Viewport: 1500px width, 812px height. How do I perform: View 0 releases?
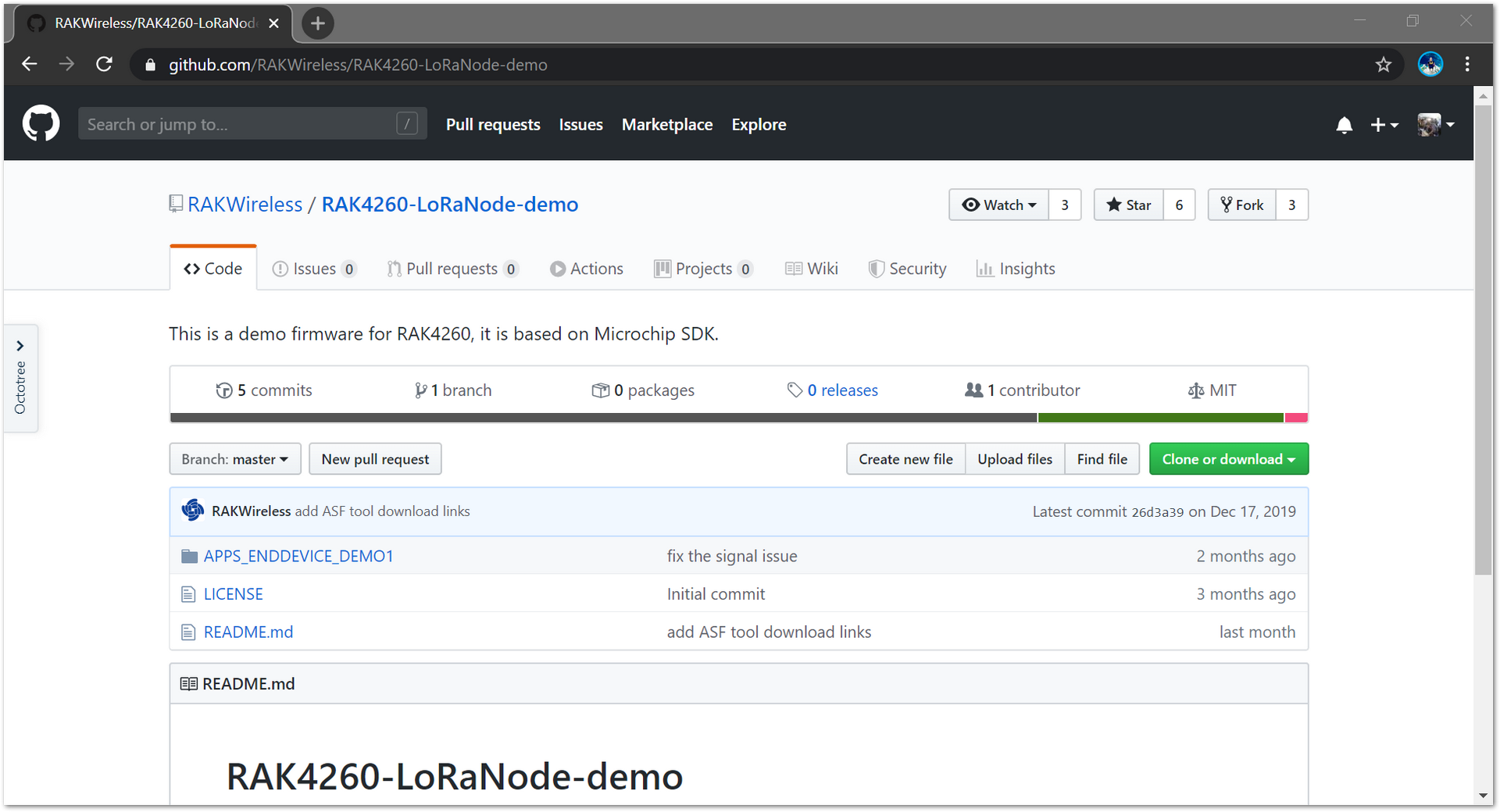click(833, 390)
